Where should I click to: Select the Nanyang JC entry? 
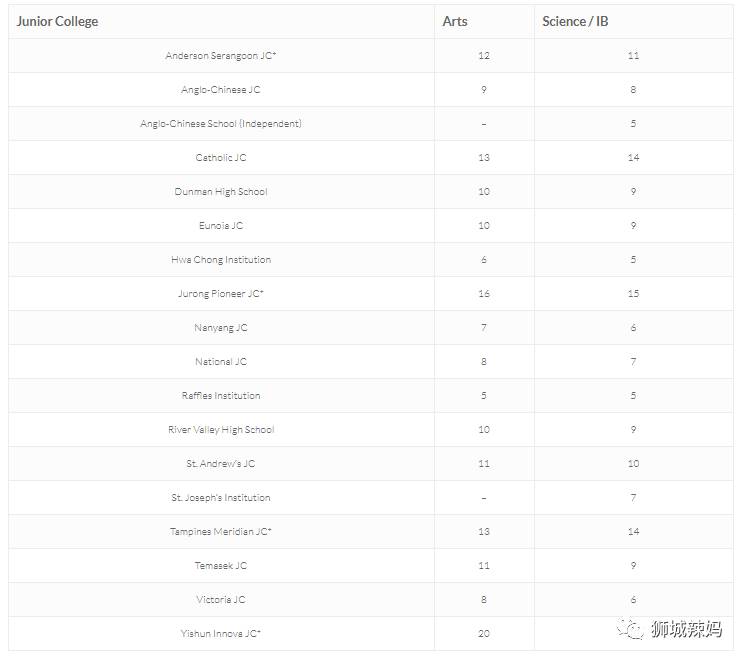click(221, 328)
